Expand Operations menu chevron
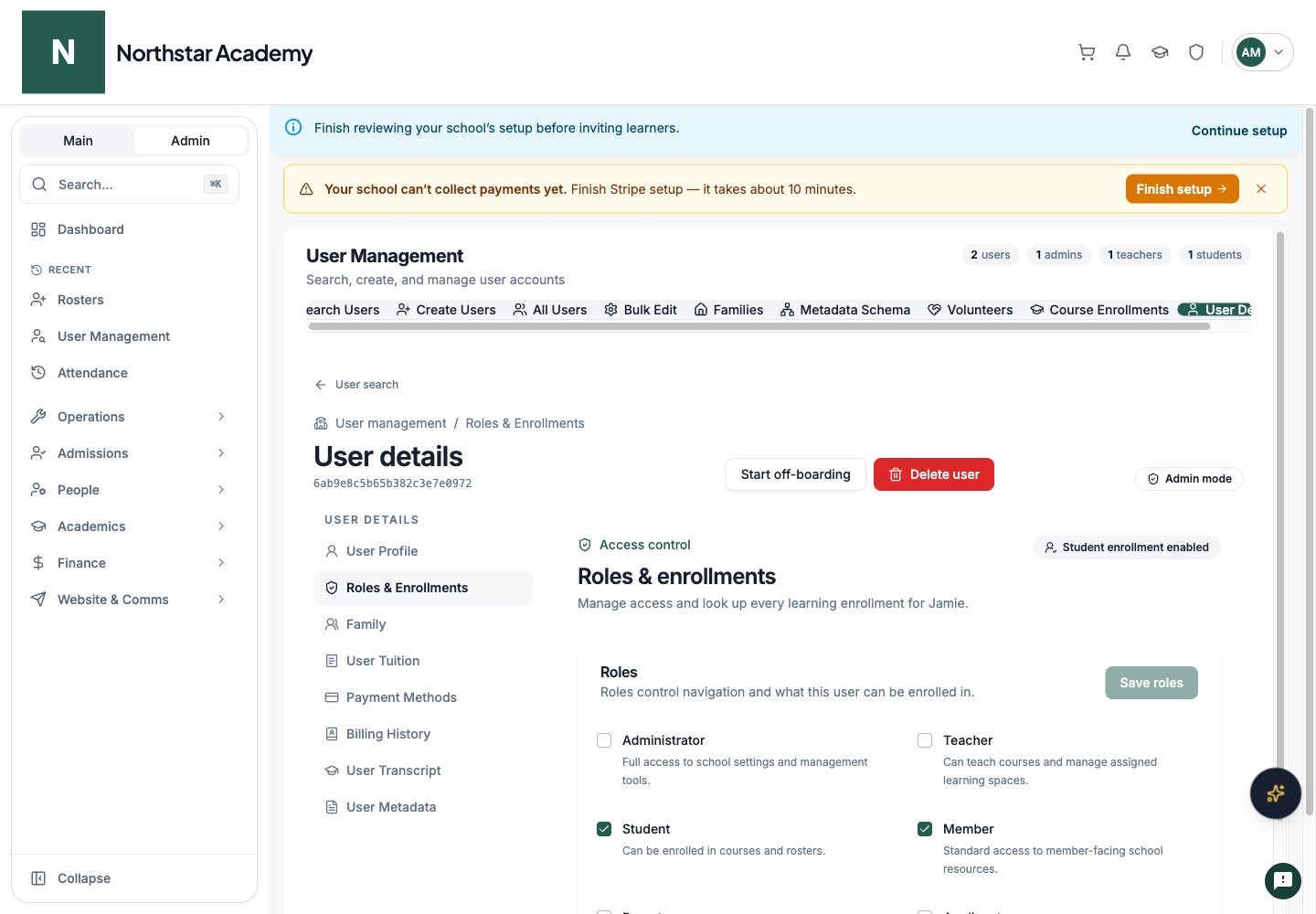Screen dimensions: 1316x914 [221, 417]
